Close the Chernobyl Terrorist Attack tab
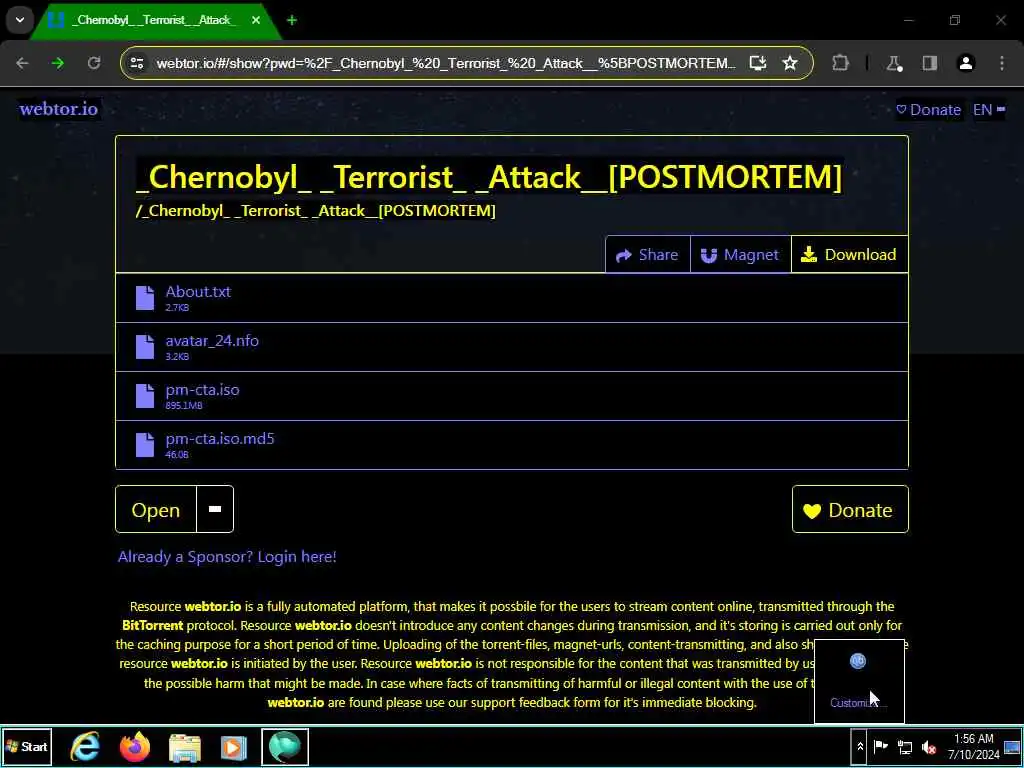 click(x=256, y=20)
